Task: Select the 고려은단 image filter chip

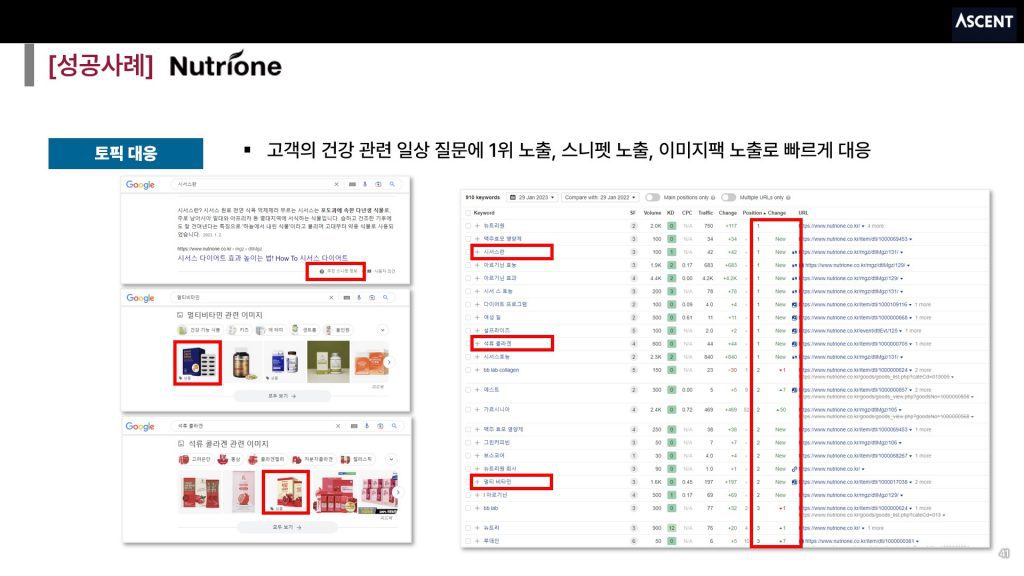Action: tap(195, 459)
